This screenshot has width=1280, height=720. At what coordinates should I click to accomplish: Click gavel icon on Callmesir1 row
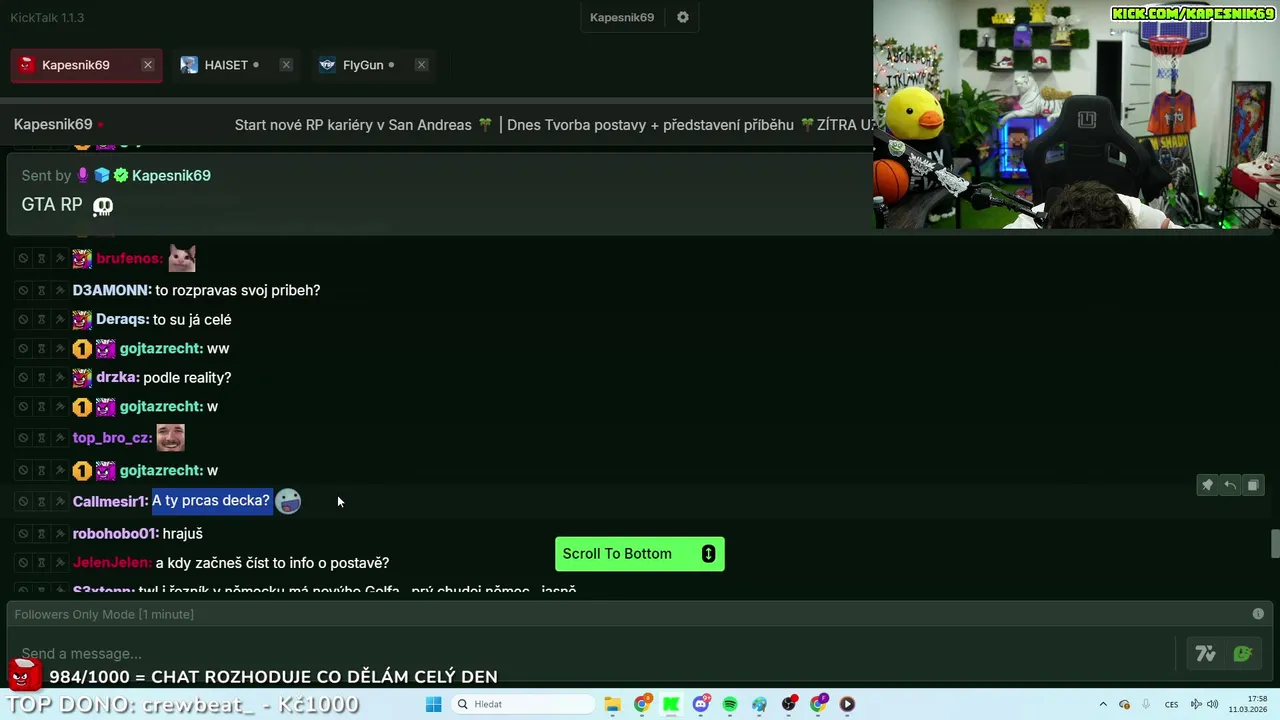click(59, 501)
